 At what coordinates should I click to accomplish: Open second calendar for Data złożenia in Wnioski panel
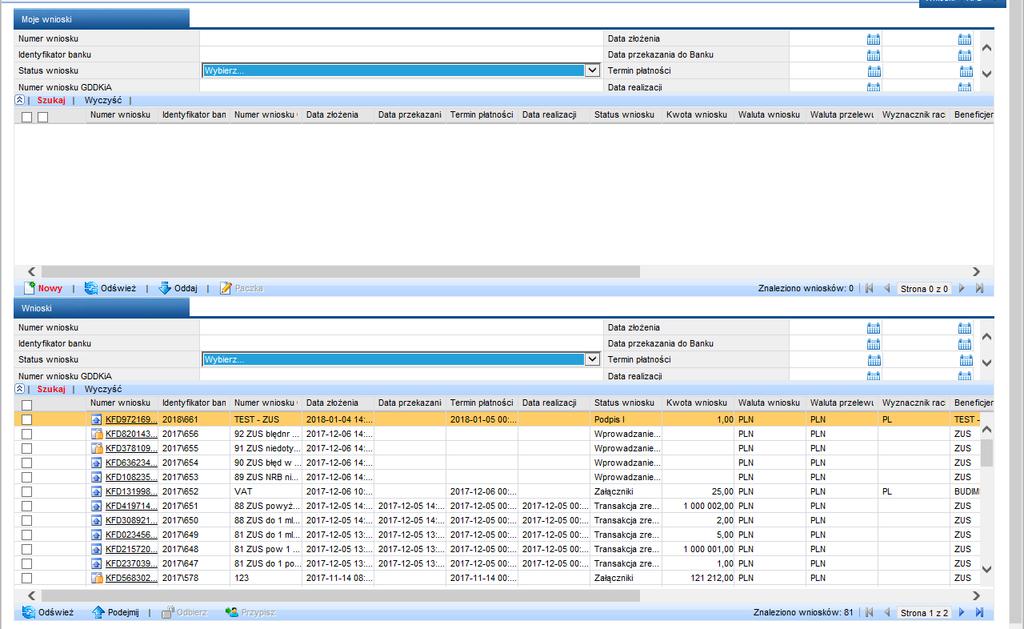tap(965, 328)
